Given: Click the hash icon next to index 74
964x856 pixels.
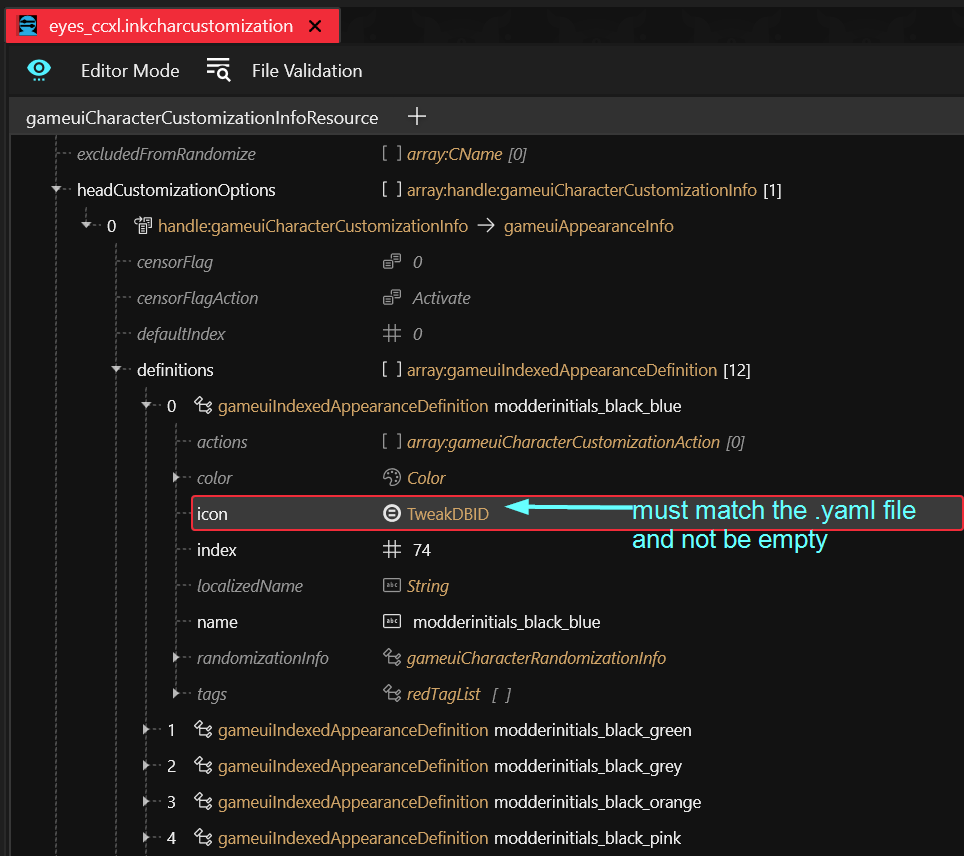Looking at the screenshot, I should tap(392, 550).
